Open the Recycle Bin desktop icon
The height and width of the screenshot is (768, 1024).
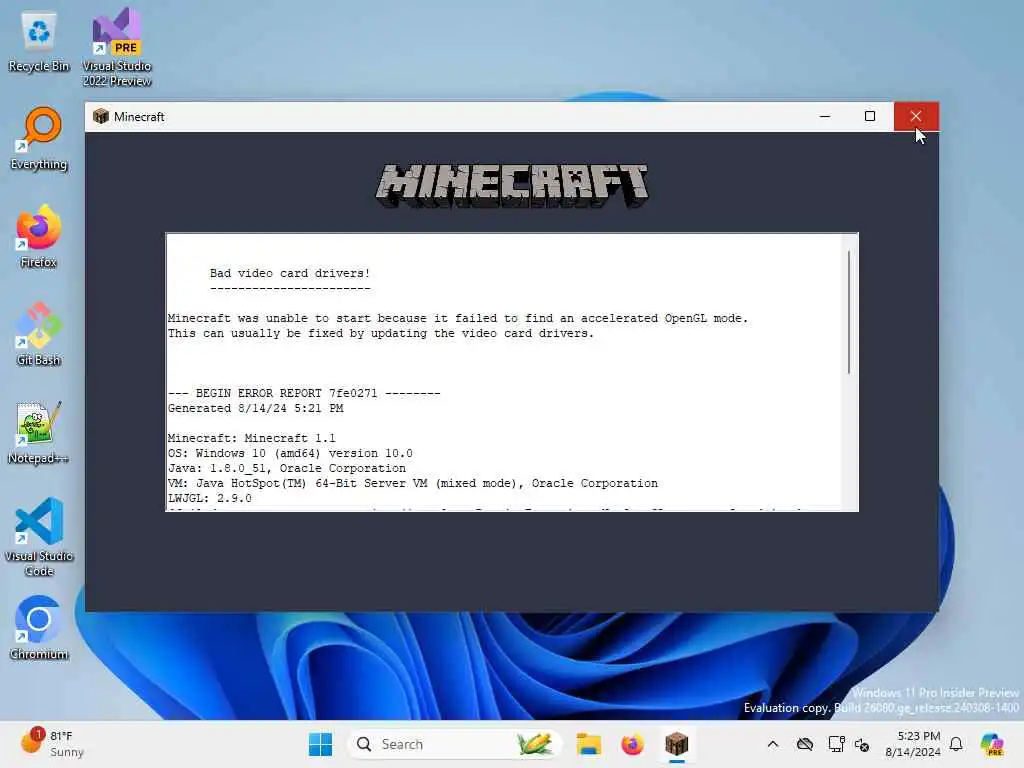tap(39, 42)
